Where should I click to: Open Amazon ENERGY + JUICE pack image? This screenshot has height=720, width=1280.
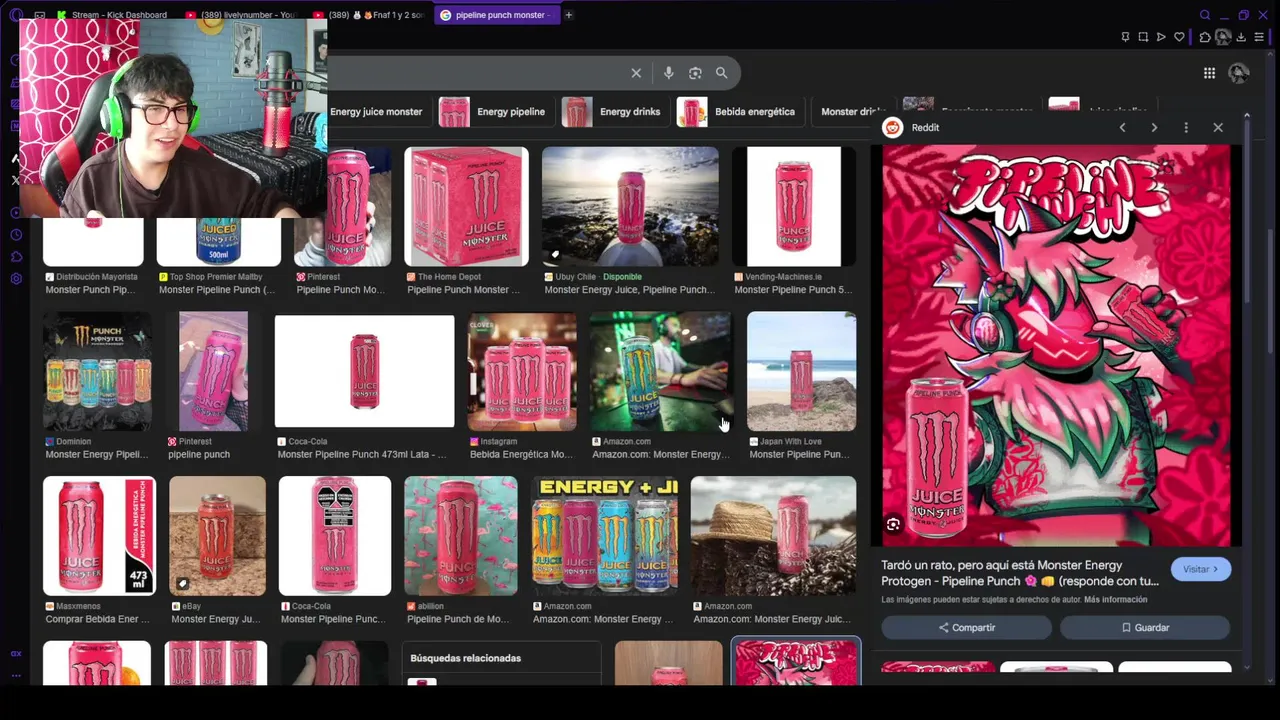point(604,536)
